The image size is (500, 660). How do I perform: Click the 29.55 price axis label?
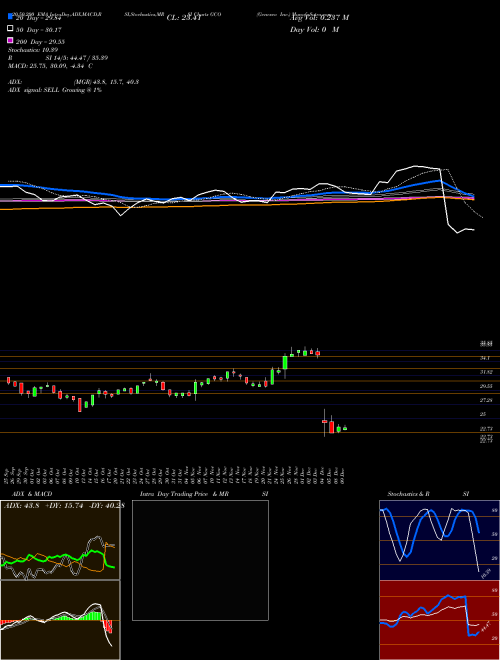point(487,386)
